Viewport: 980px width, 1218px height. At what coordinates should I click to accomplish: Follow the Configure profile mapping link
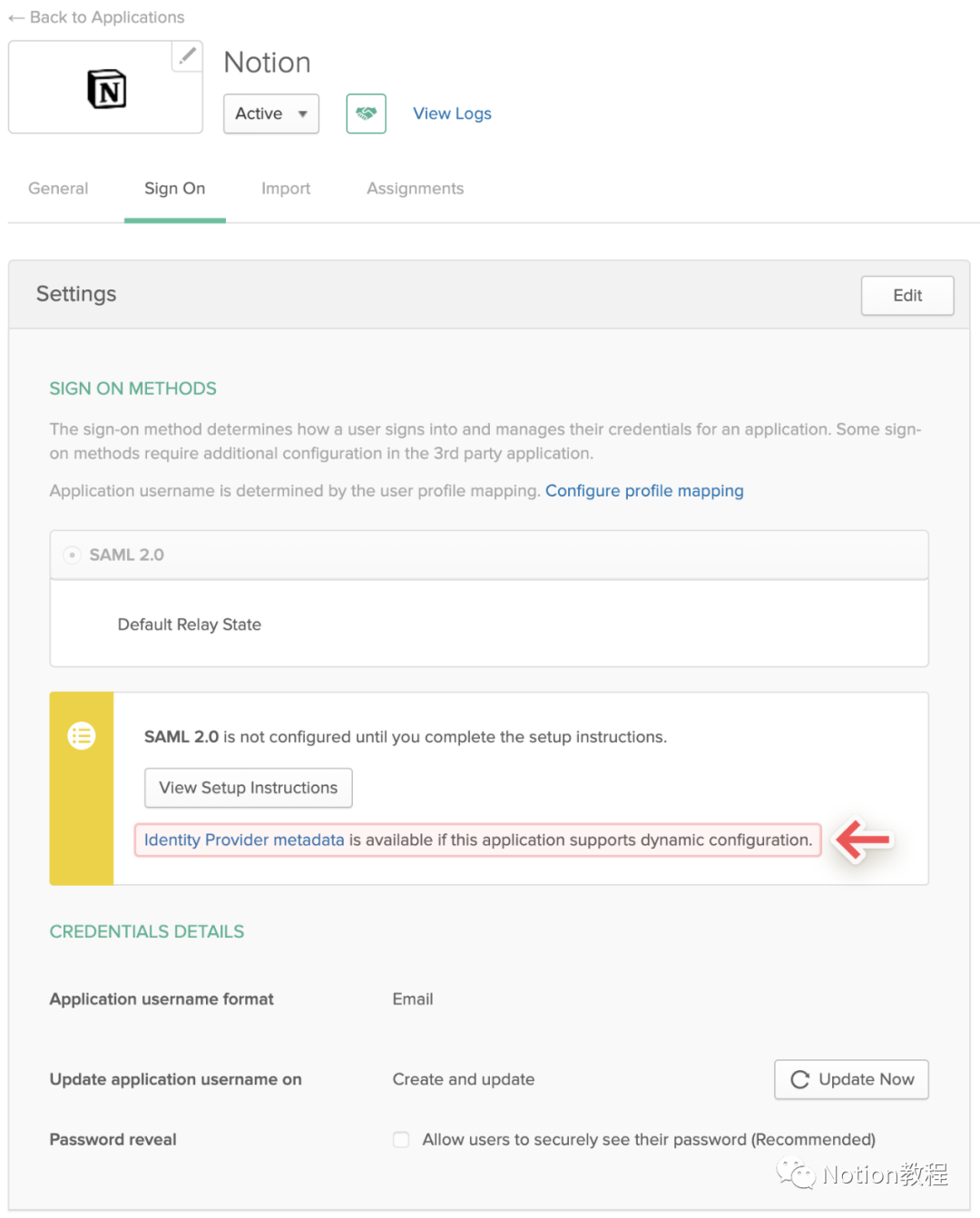tap(644, 491)
